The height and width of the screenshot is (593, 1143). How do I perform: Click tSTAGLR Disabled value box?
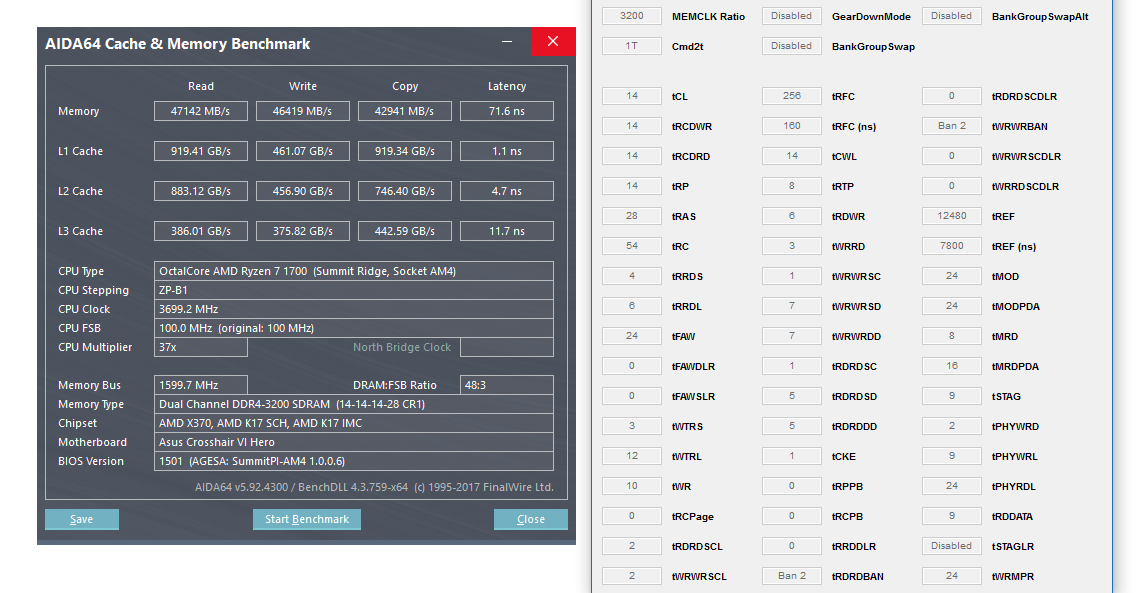951,546
